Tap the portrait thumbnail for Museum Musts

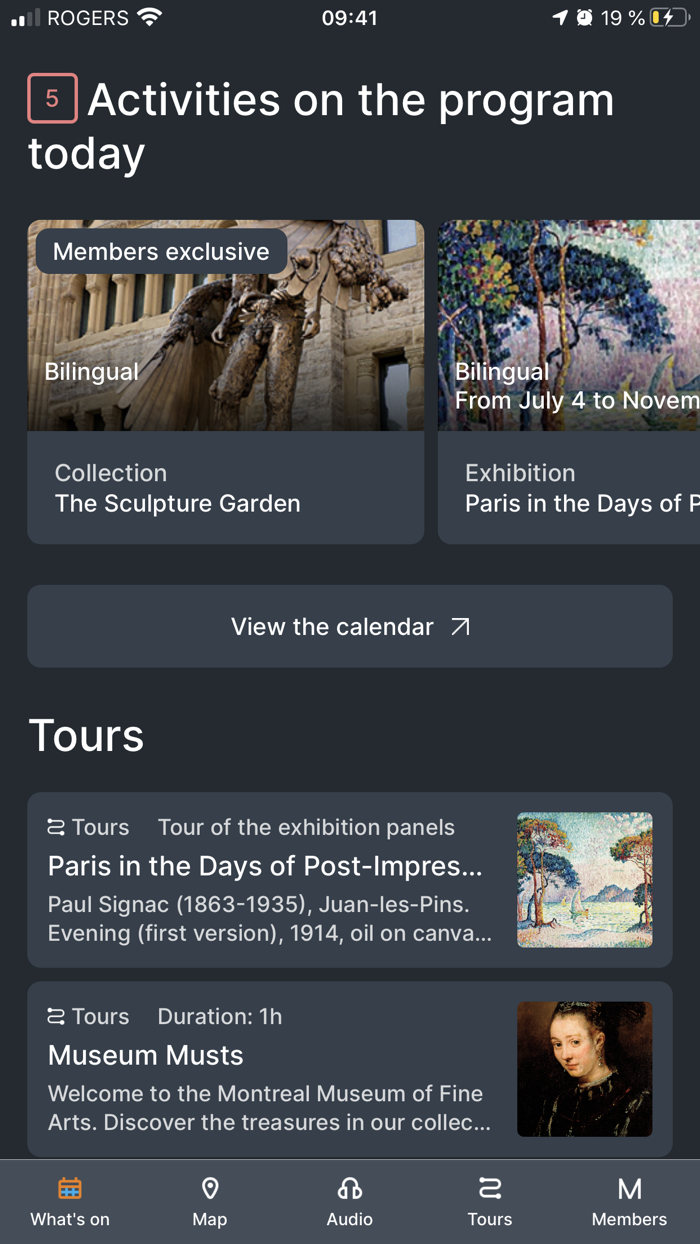click(584, 1069)
